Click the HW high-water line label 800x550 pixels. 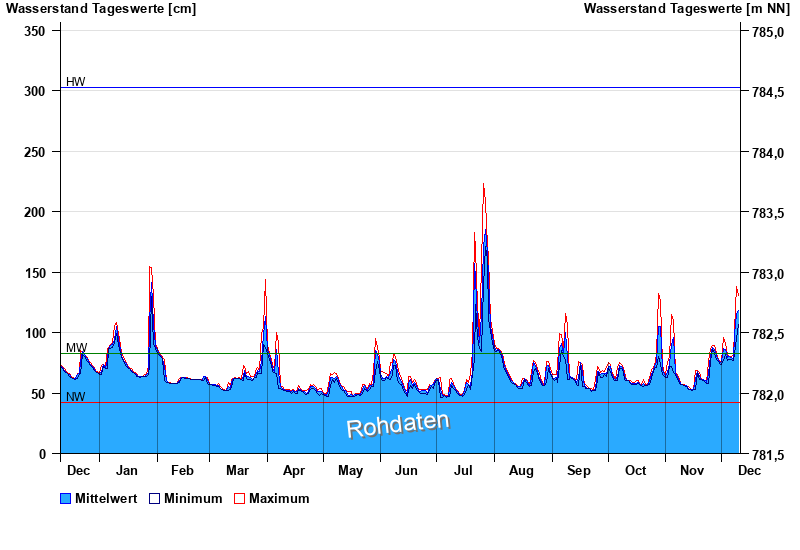coord(76,82)
